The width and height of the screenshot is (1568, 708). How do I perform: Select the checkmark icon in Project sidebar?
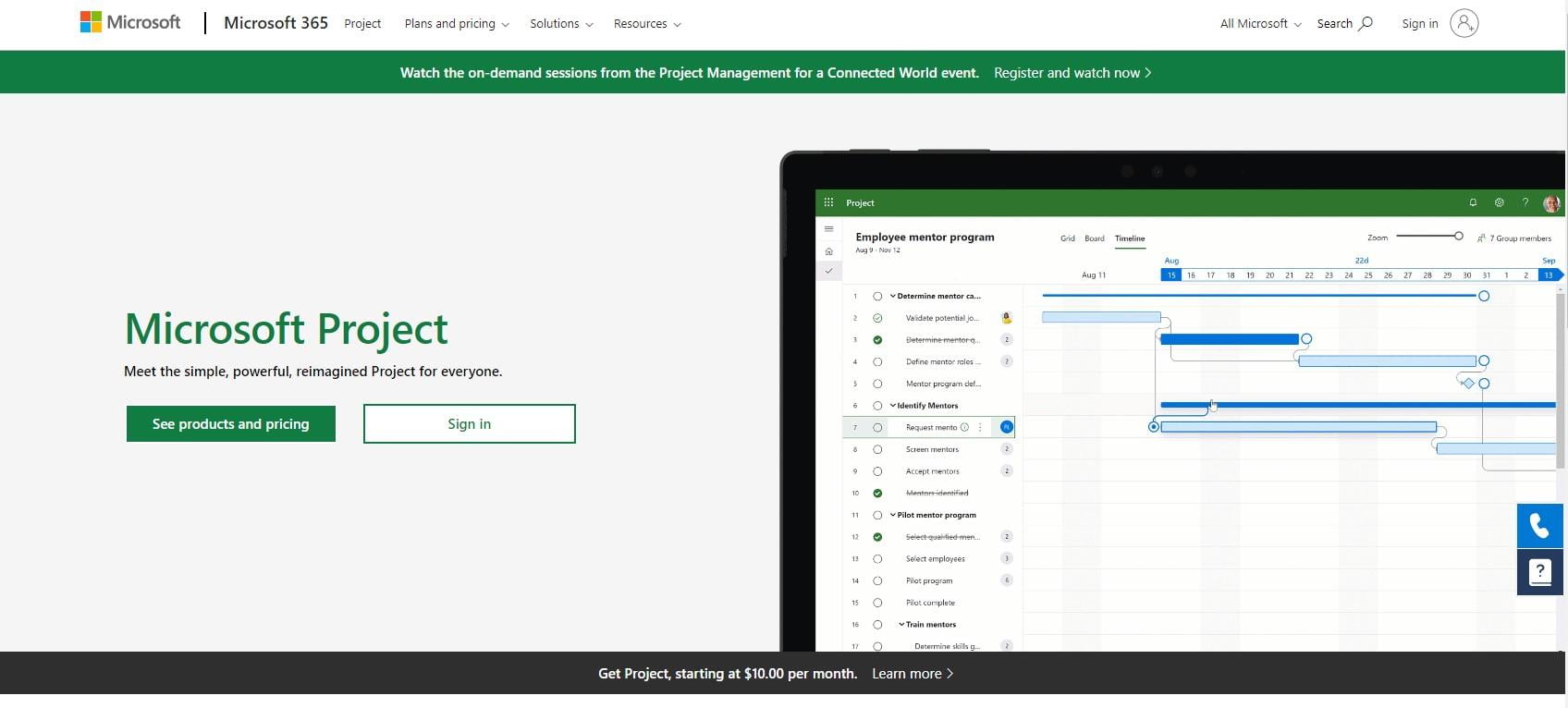828,272
